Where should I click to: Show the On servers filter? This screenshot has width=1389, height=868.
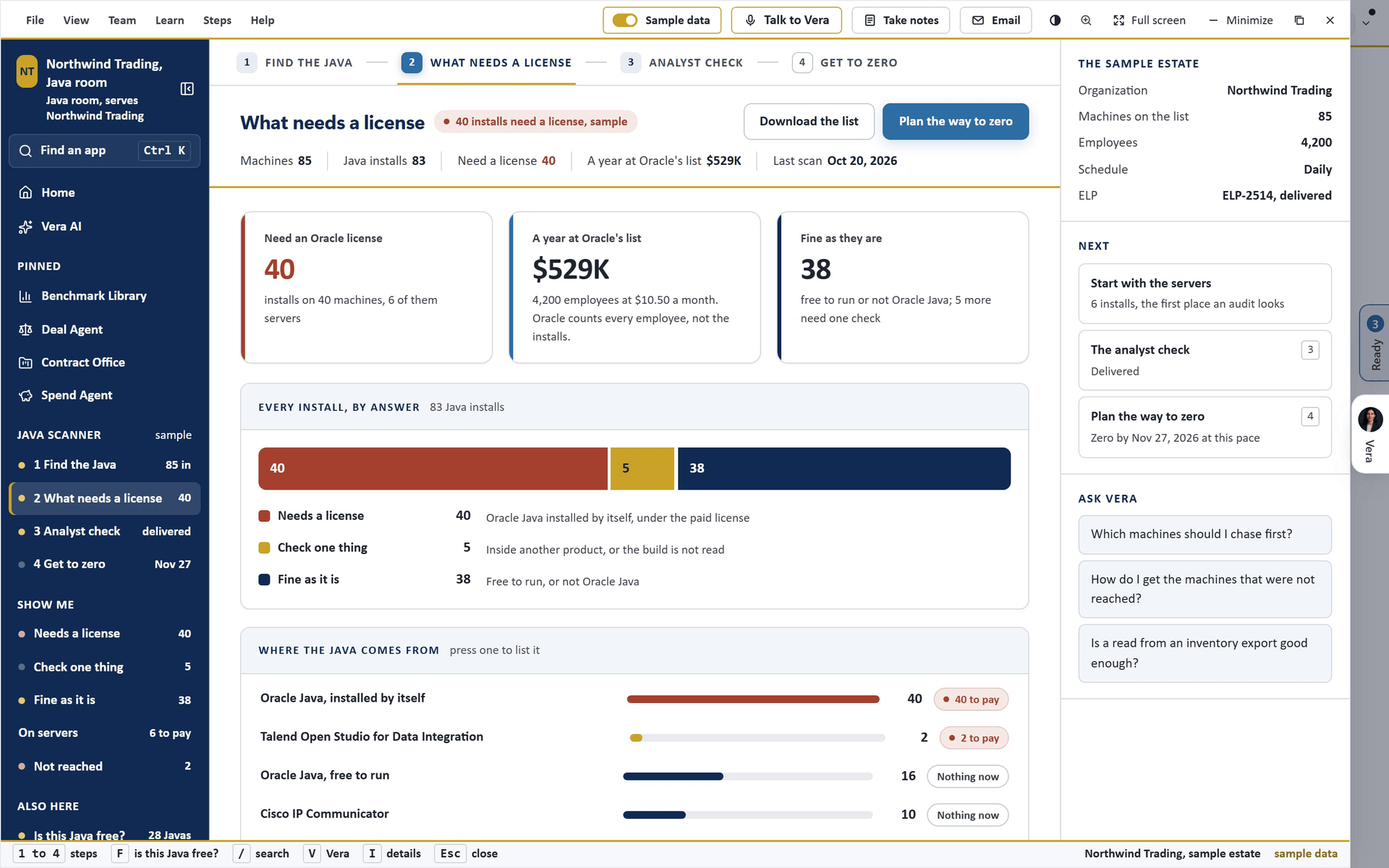(105, 733)
